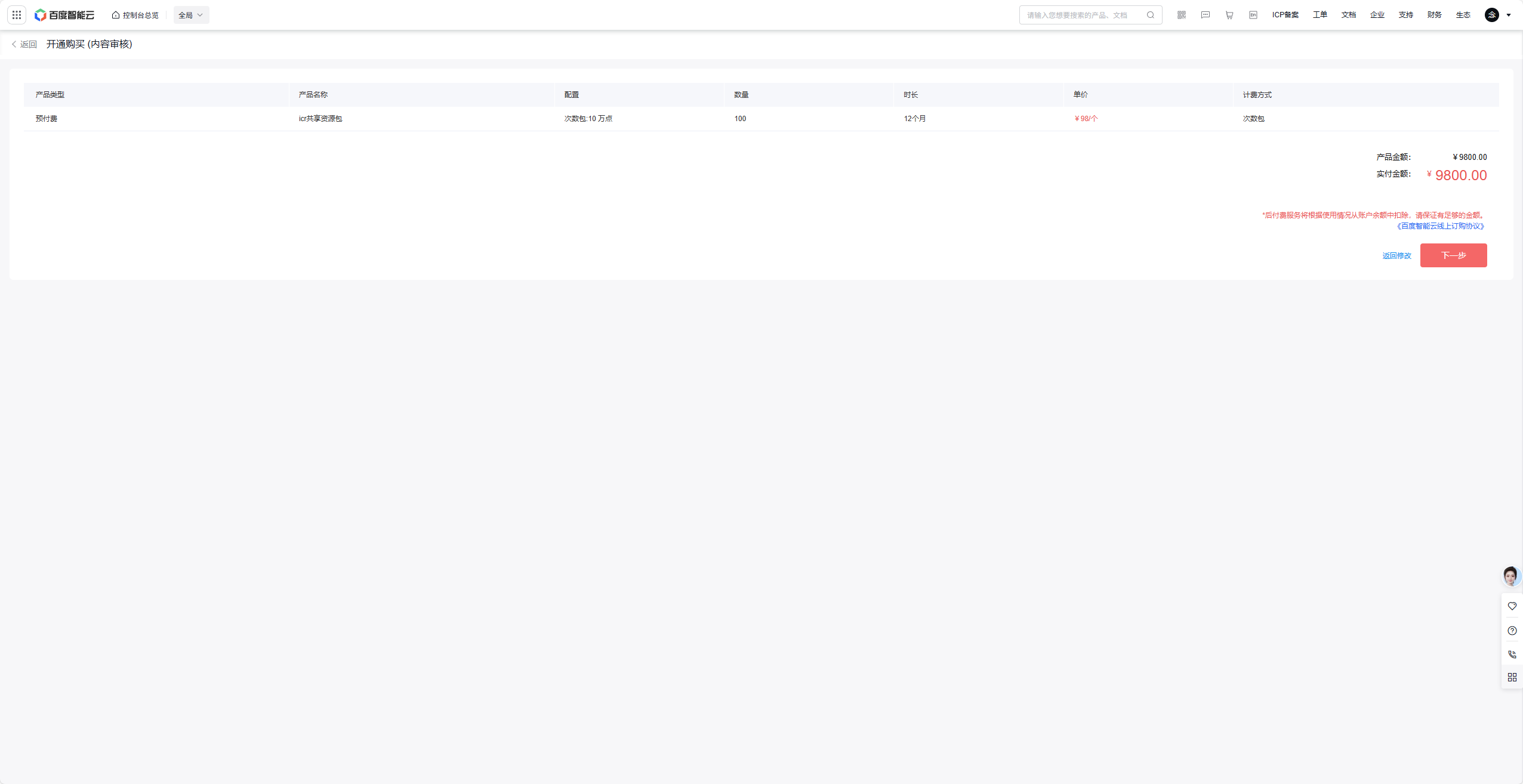Viewport: 1523px width, 784px height.
Task: Expand the account avatar dropdown arrow
Action: 1509,15
